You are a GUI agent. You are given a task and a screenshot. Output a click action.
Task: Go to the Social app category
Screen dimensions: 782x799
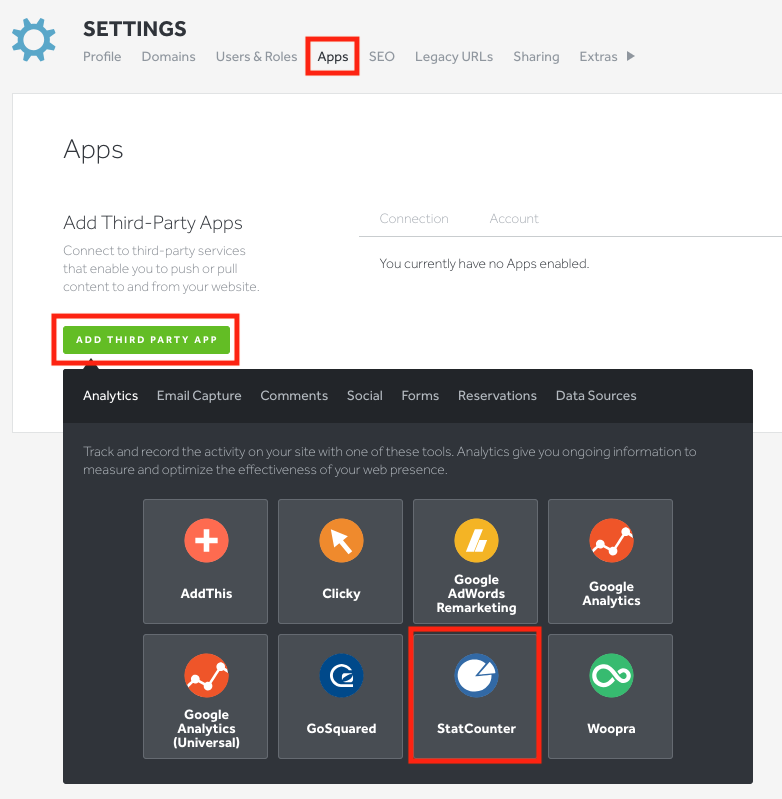pos(365,396)
